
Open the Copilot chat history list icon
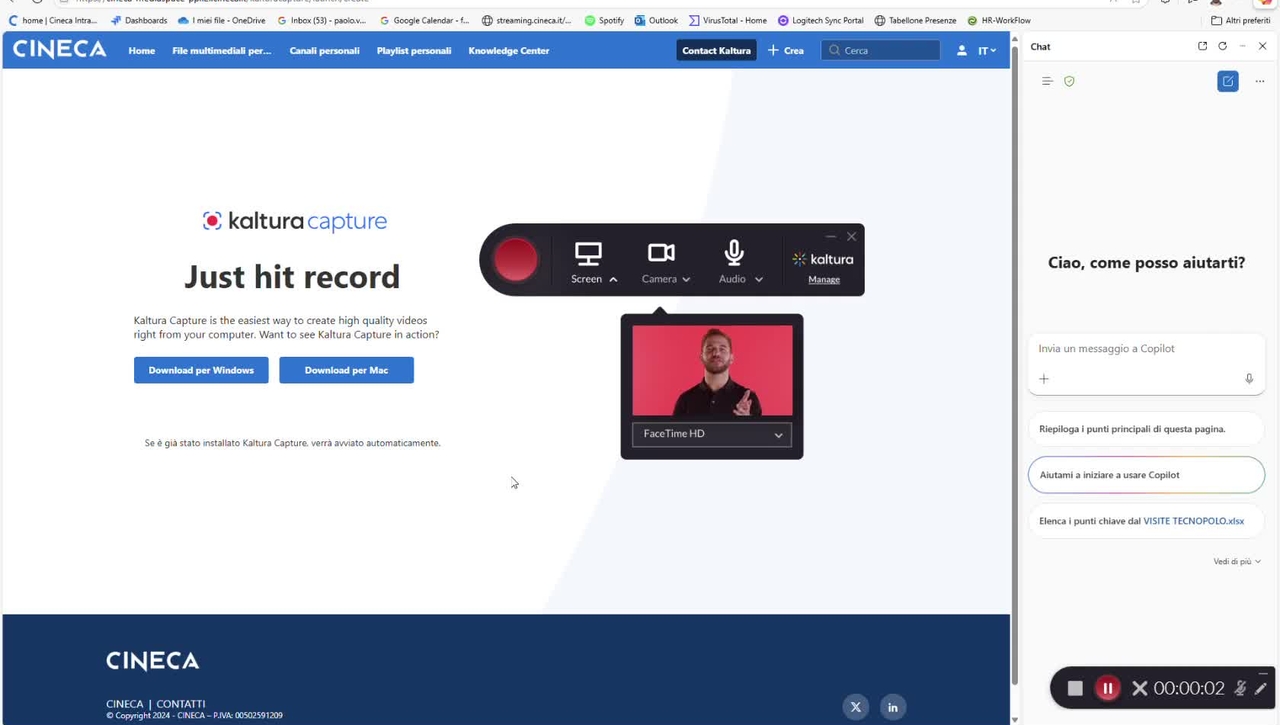(x=1047, y=81)
